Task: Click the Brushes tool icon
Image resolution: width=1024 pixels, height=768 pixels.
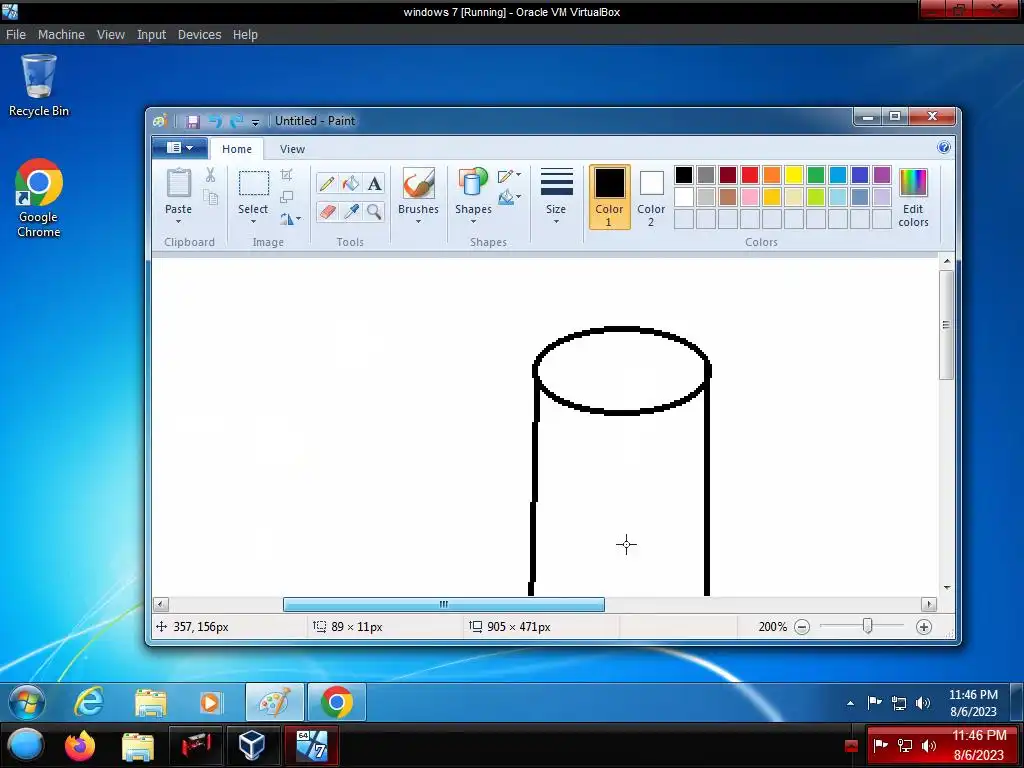Action: (418, 184)
